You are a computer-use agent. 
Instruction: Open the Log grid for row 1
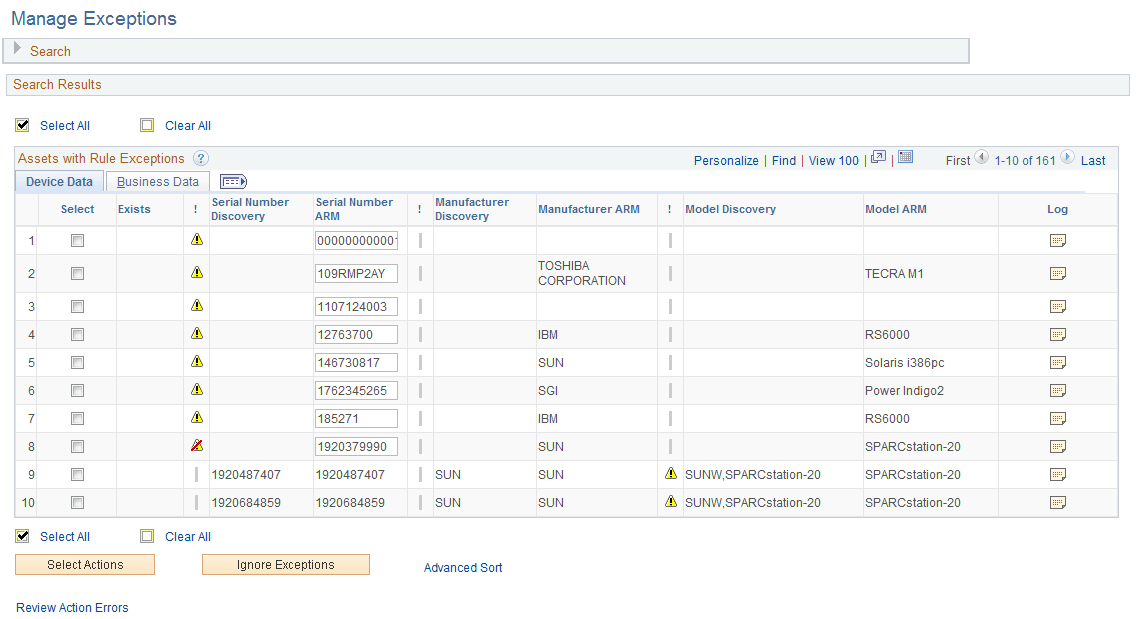(1057, 240)
